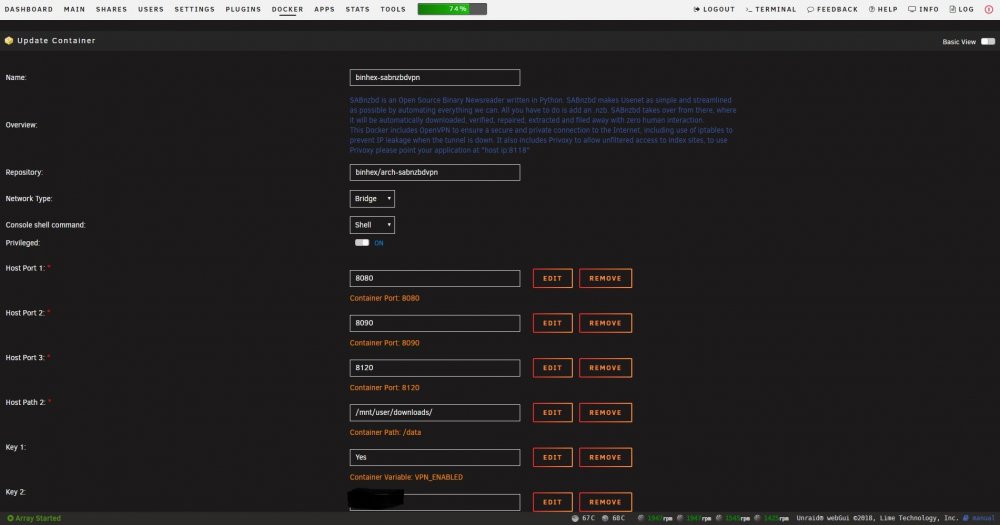Click the 67C temperature icon
Image resolution: width=1000 pixels, height=525 pixels.
click(x=575, y=518)
